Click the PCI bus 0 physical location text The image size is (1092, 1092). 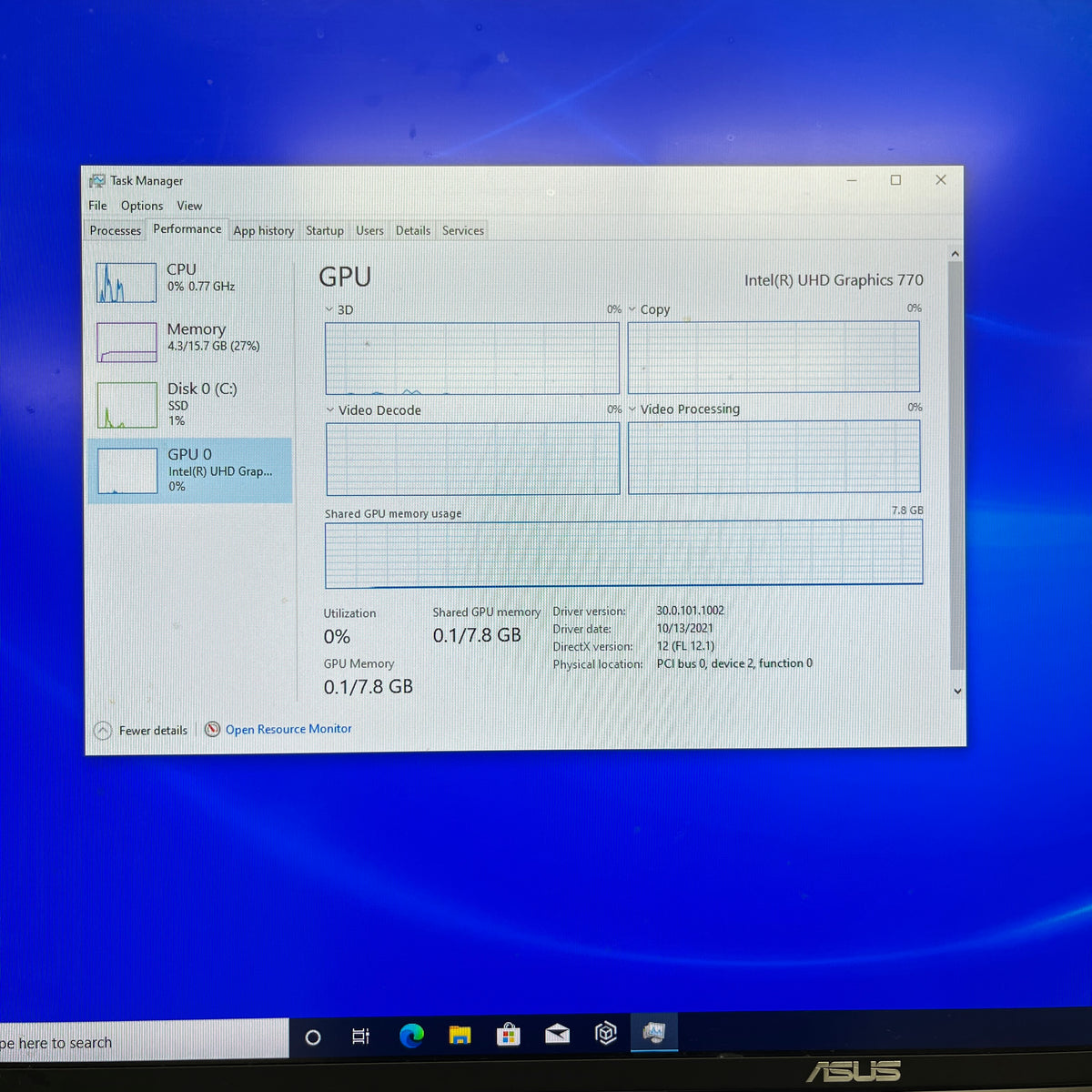734,663
